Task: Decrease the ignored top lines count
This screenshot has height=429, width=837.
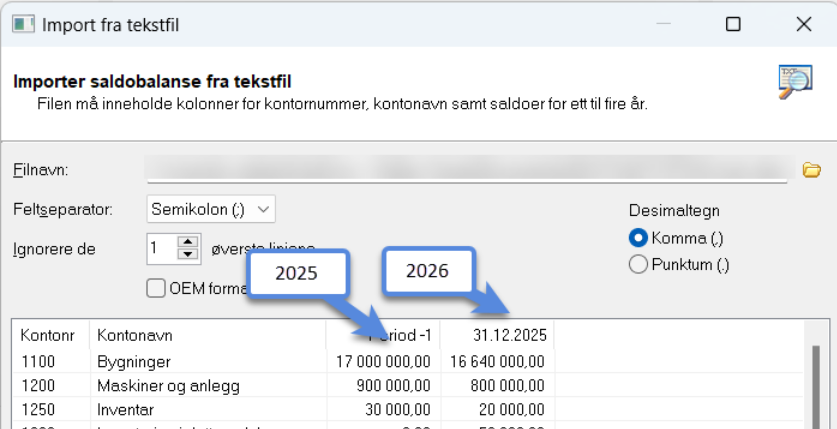Action: click(188, 253)
